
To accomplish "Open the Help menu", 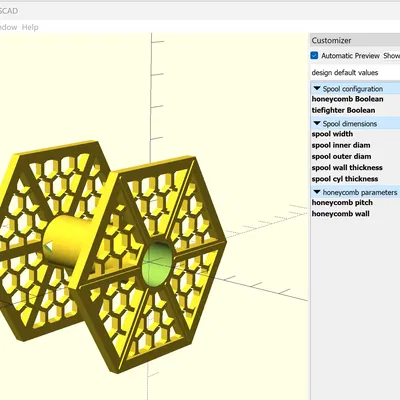I will (x=30, y=27).
